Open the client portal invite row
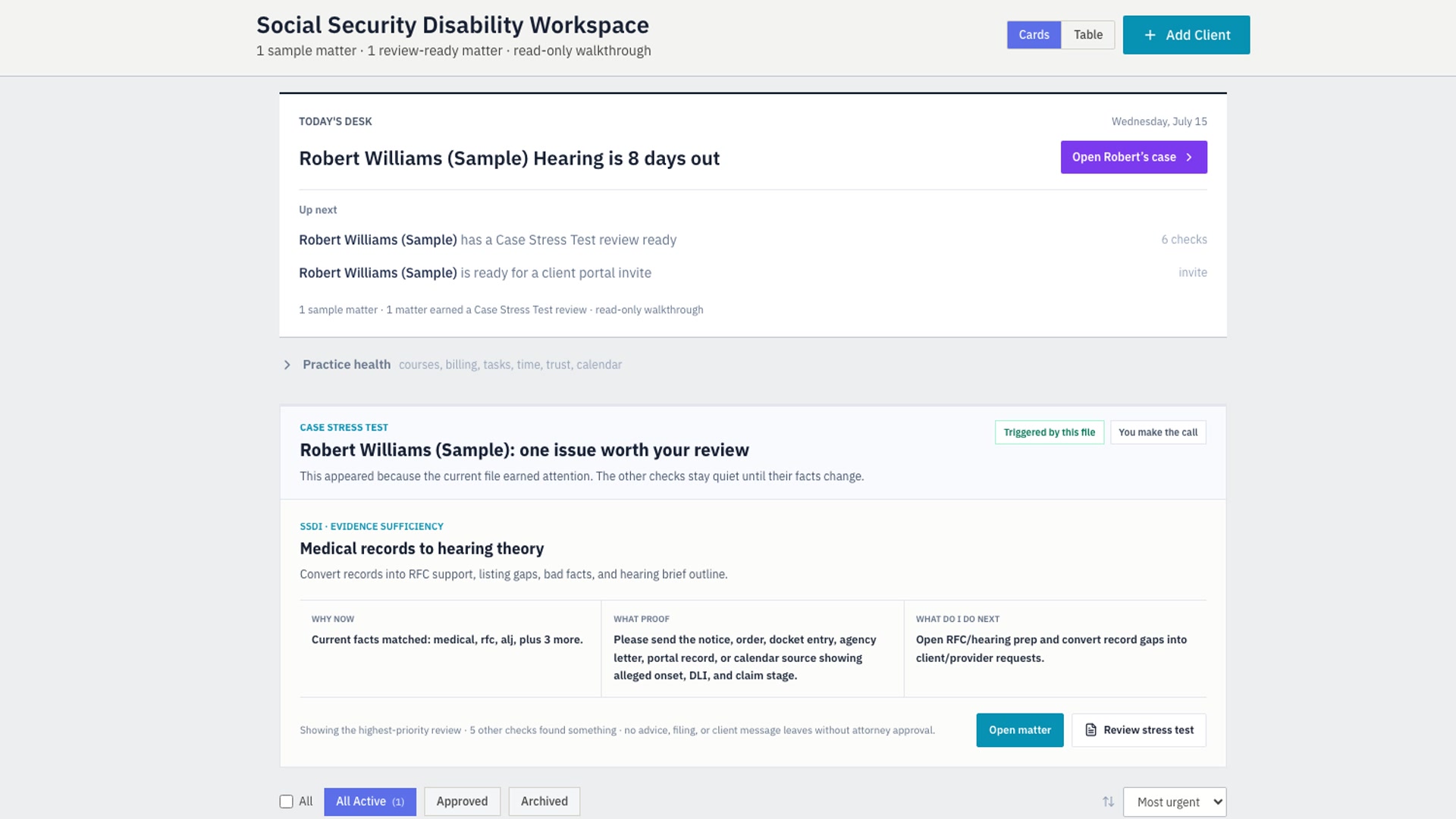 [752, 273]
